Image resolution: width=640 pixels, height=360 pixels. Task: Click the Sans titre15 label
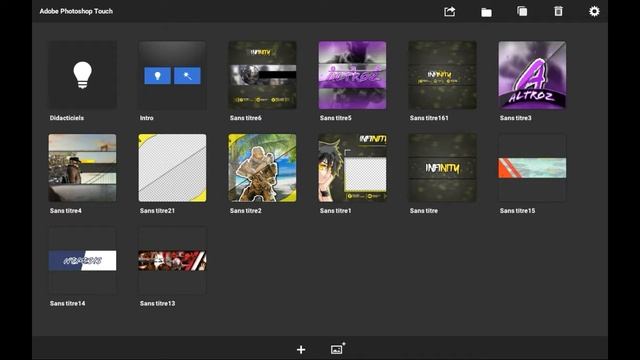click(517, 211)
